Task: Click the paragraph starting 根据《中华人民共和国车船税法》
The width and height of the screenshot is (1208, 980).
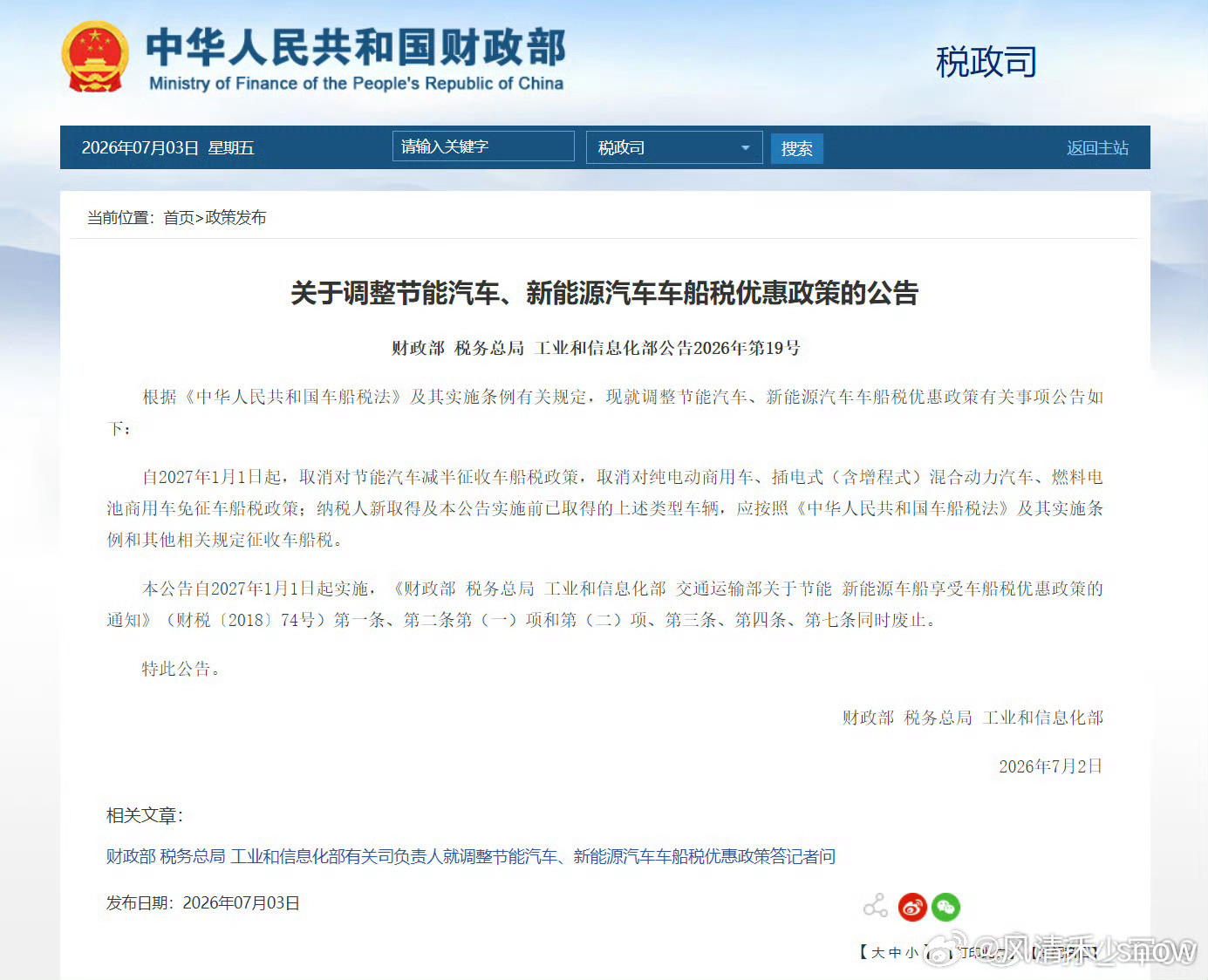Action: tap(604, 412)
